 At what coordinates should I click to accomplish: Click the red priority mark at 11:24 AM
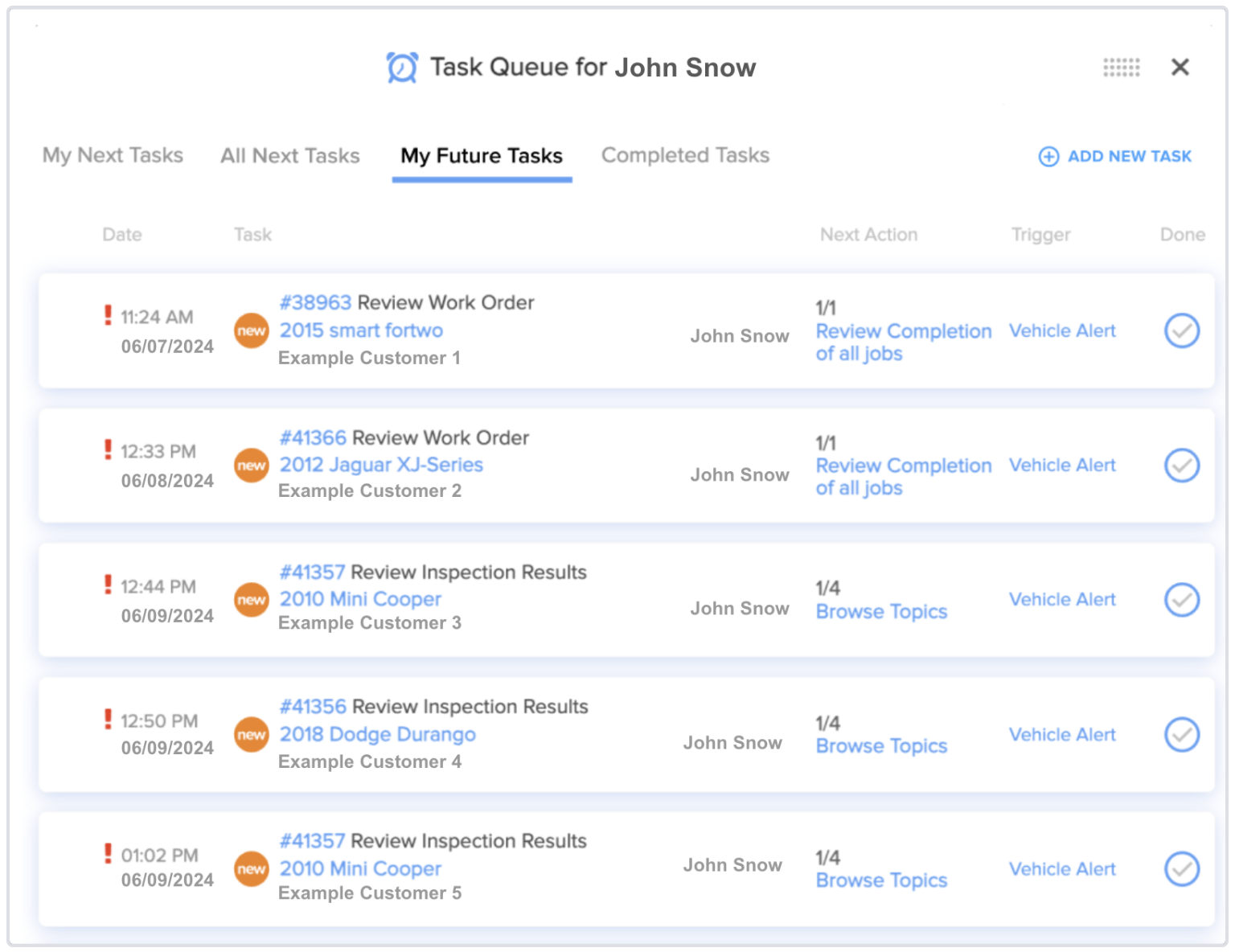pos(108,315)
